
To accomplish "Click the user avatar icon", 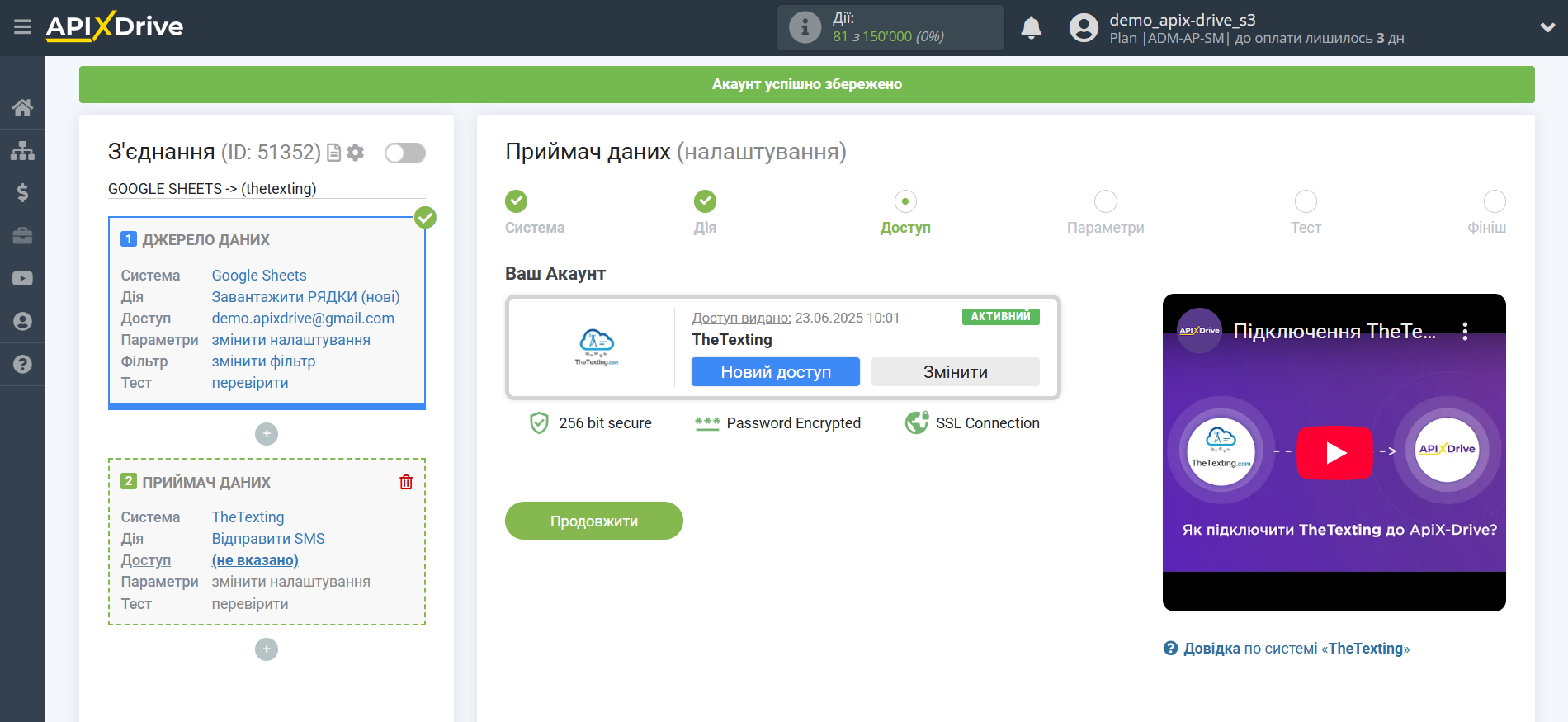I will (1084, 28).
